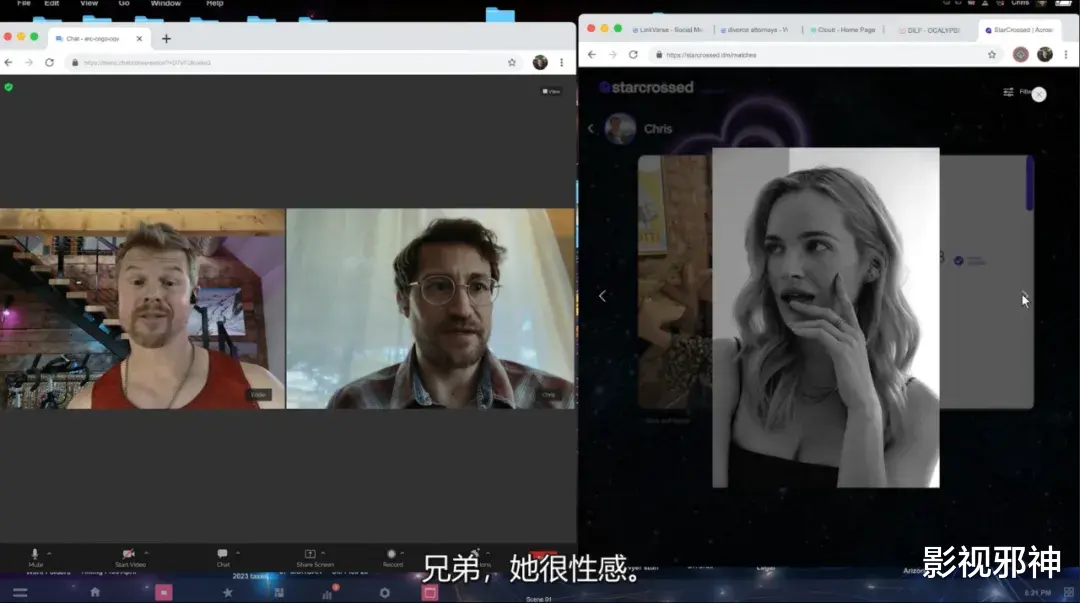The width and height of the screenshot is (1080, 603).
Task: Open a new tab in the chat browser
Action: [166, 39]
